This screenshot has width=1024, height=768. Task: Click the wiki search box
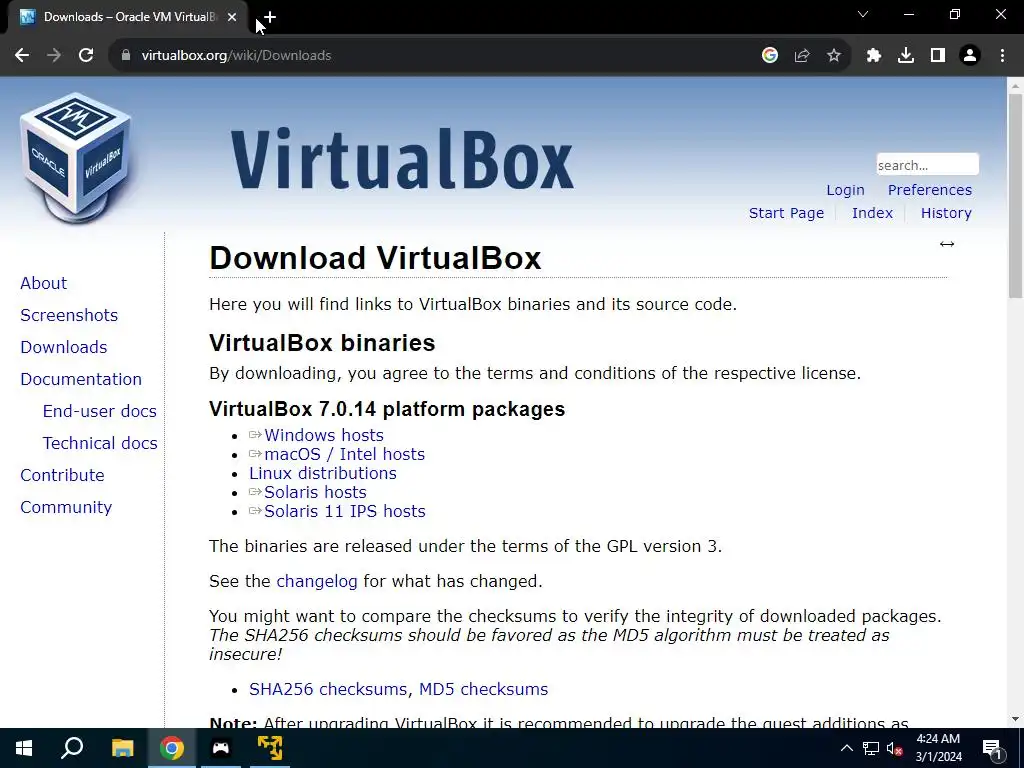pyautogui.click(x=927, y=165)
